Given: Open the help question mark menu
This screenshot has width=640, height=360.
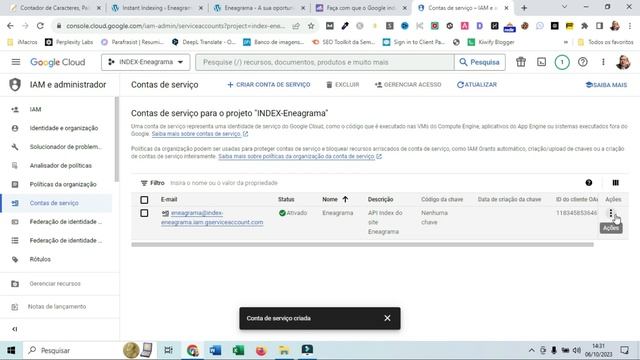Looking at the screenshot, I should (582, 62).
